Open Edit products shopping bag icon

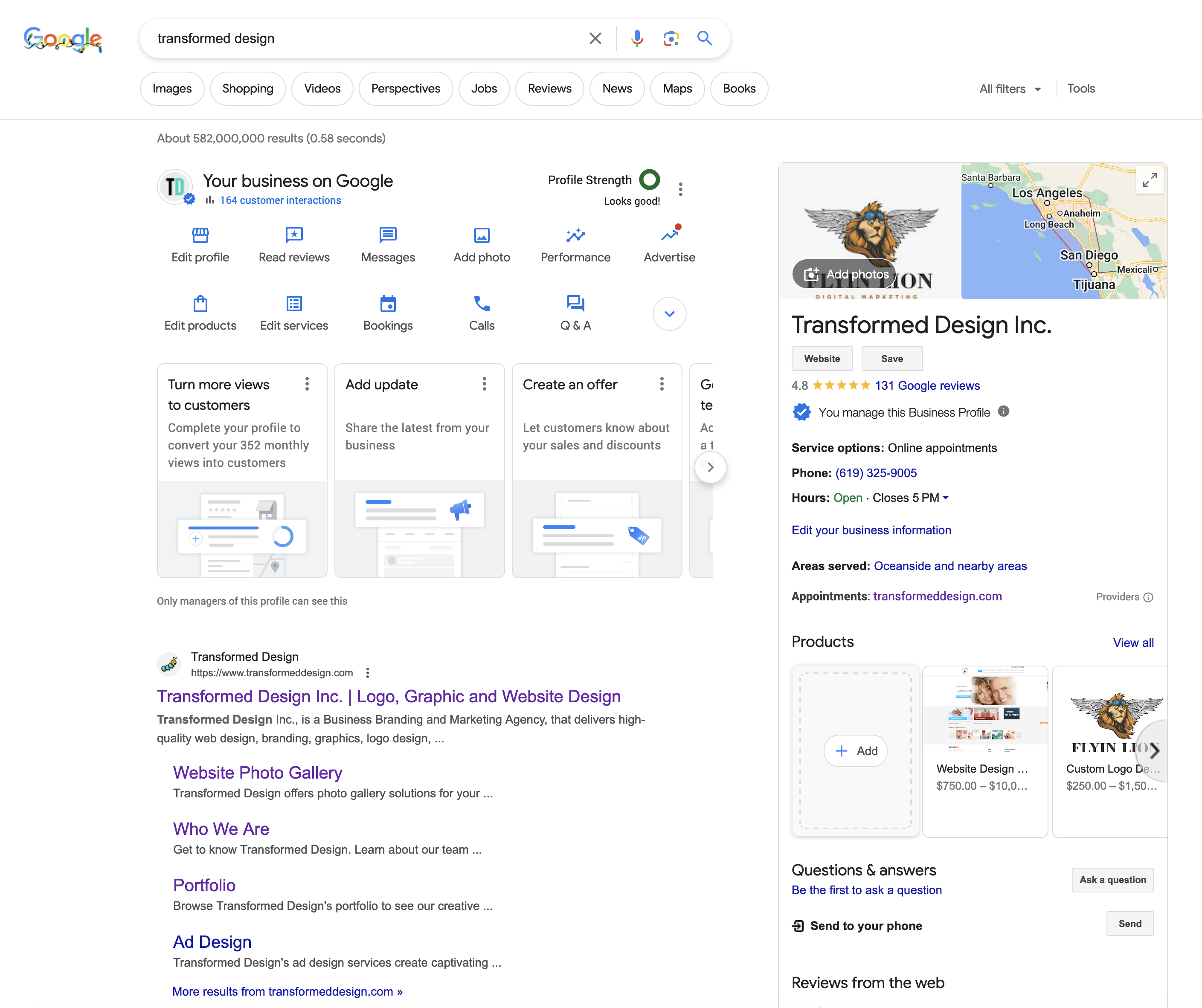tap(200, 303)
